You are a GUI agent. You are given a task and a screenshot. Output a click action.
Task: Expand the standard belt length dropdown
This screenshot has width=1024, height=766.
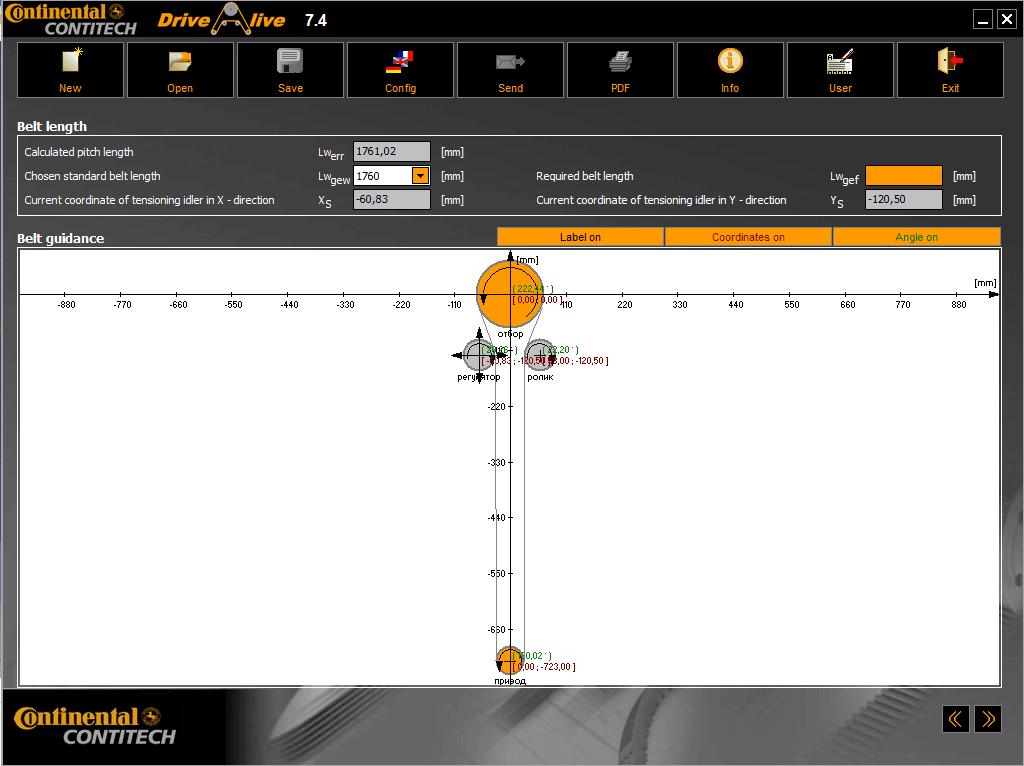point(421,176)
